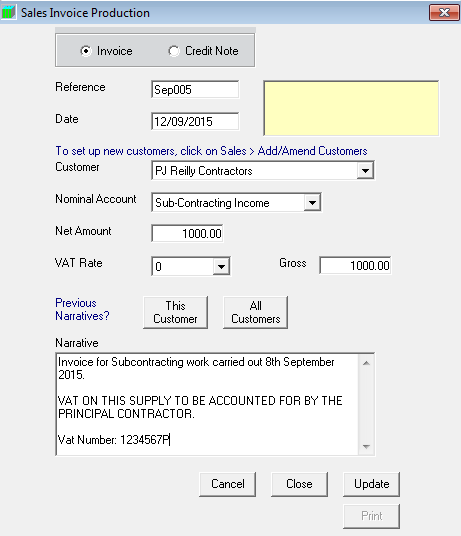Select the Invoice radio button
This screenshot has width=461, height=536.
click(86, 51)
